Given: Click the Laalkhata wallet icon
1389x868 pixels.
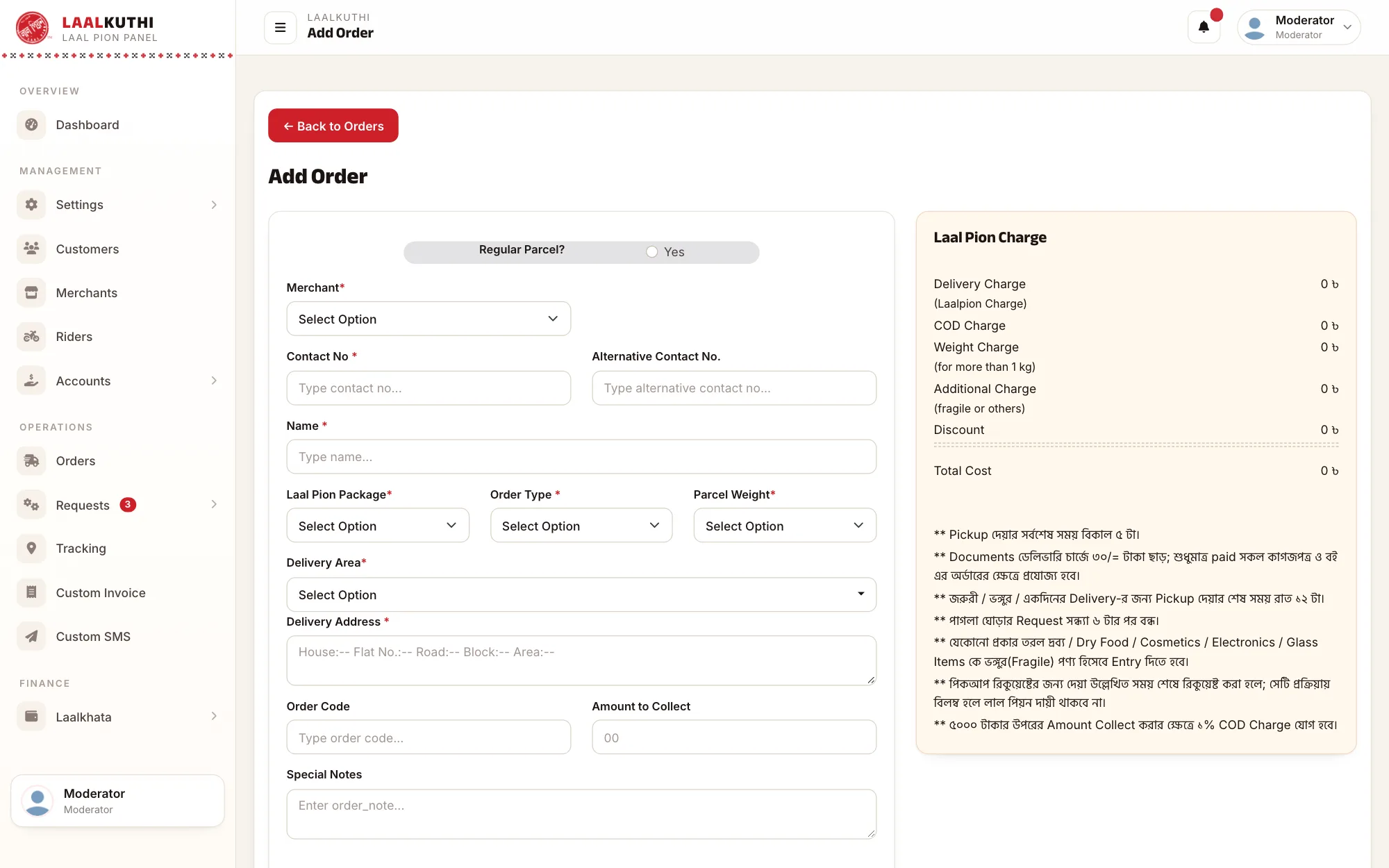Looking at the screenshot, I should click(x=31, y=717).
